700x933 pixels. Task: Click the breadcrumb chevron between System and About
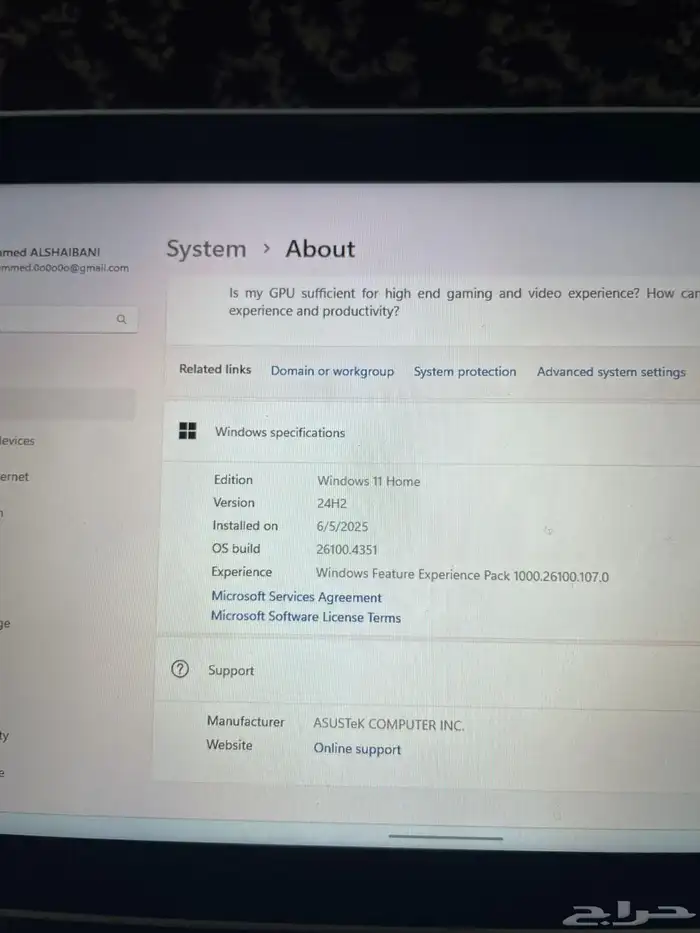(267, 247)
